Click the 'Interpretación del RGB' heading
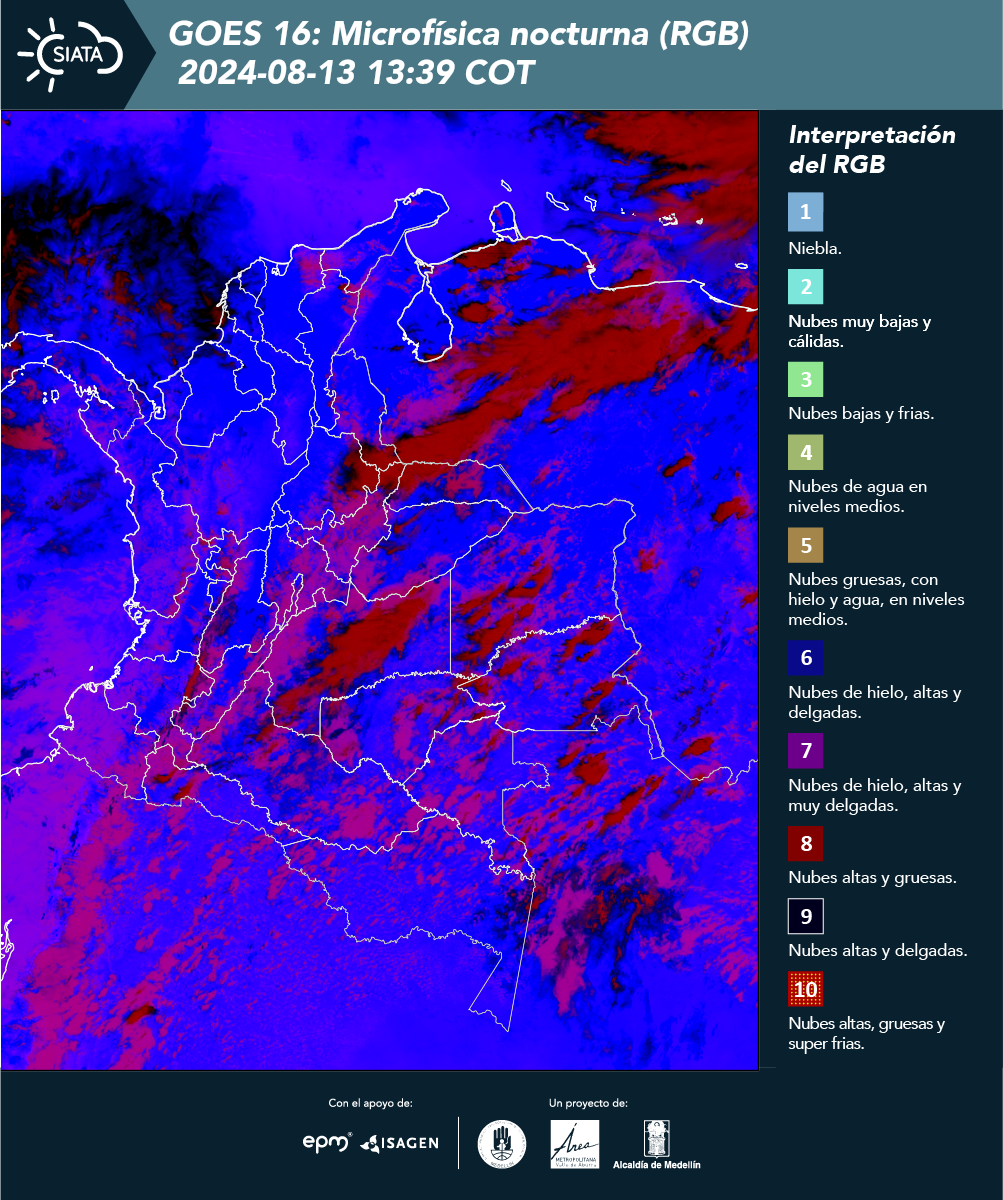 pos(872,150)
